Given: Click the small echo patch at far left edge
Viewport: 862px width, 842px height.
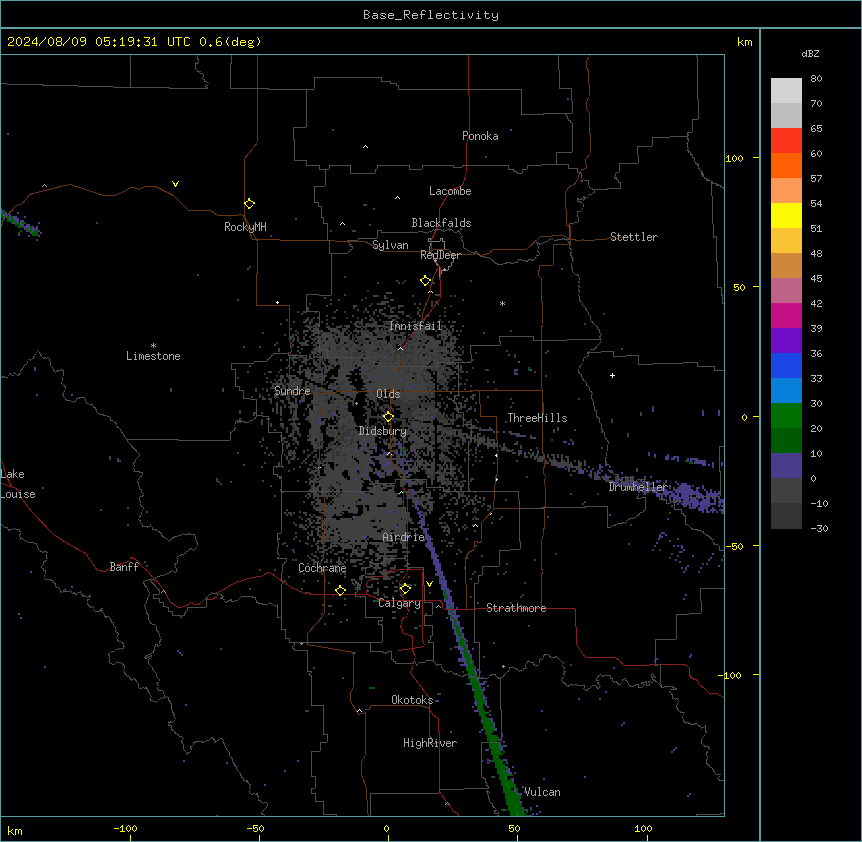Looking at the screenshot, I should (19, 223).
